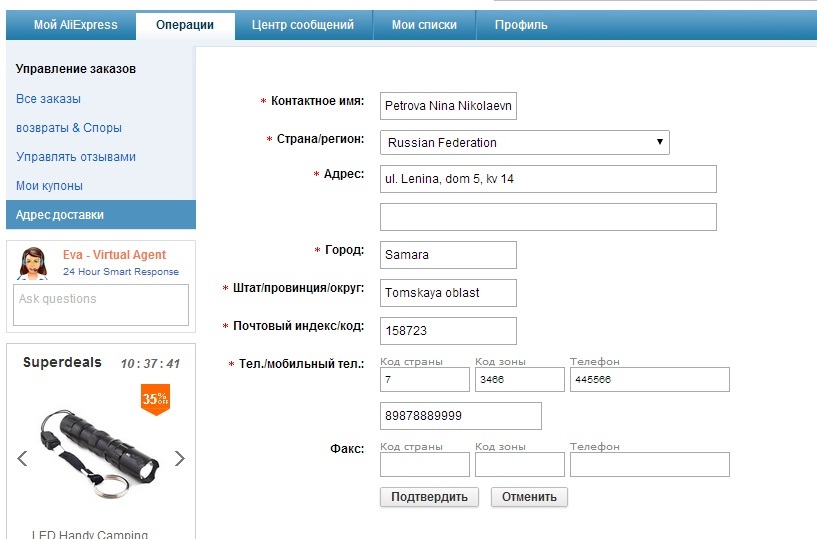The height and width of the screenshot is (539, 817).
Task: Open the Country/Region dropdown showing Russian Federation
Action: (524, 142)
